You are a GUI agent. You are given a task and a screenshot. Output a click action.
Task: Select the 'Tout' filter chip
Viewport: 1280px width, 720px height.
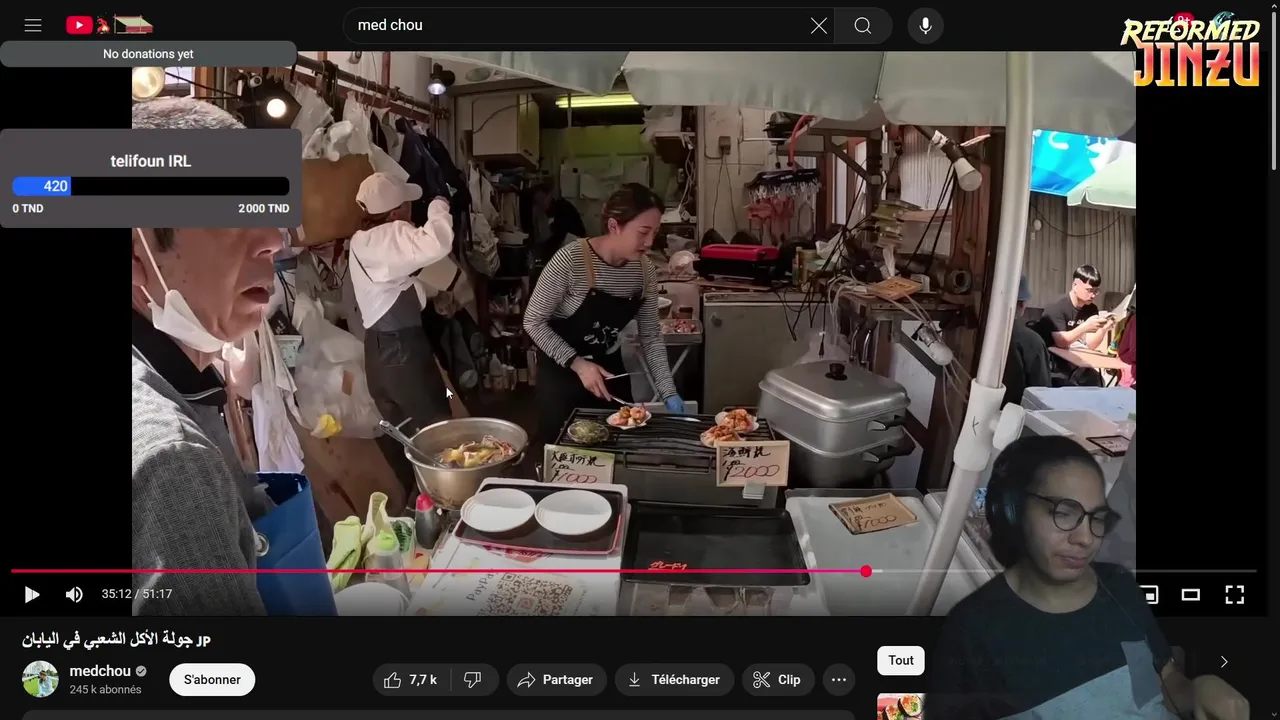pyautogui.click(x=901, y=660)
